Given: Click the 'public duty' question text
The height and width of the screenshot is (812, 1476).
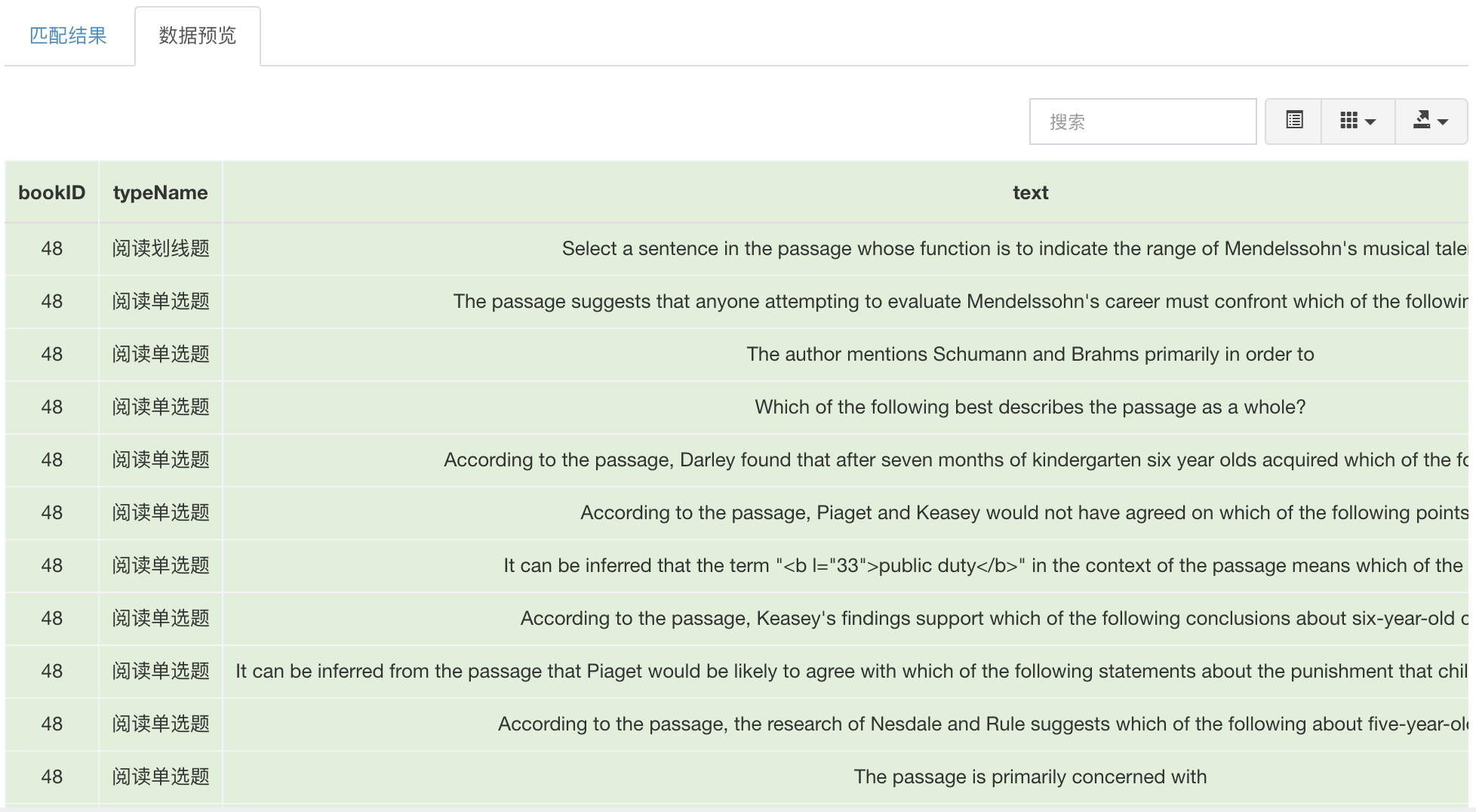Looking at the screenshot, I should tap(983, 565).
